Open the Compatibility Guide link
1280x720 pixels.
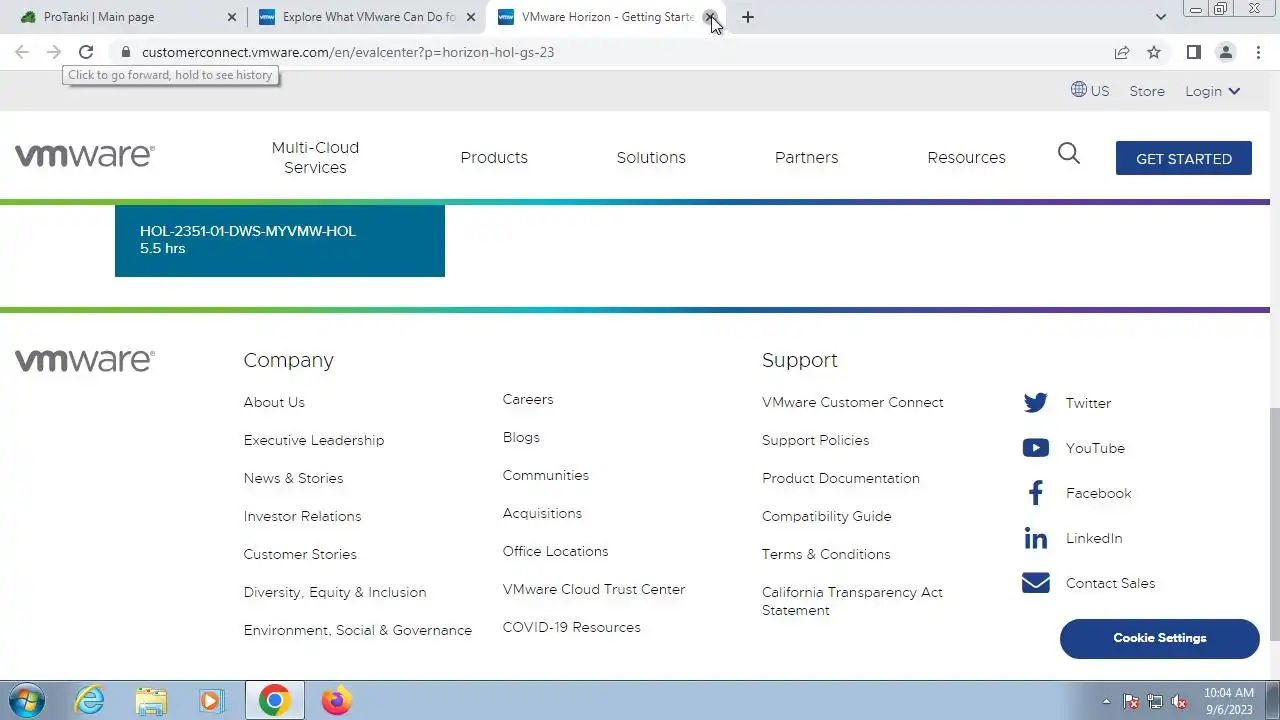[x=826, y=516]
